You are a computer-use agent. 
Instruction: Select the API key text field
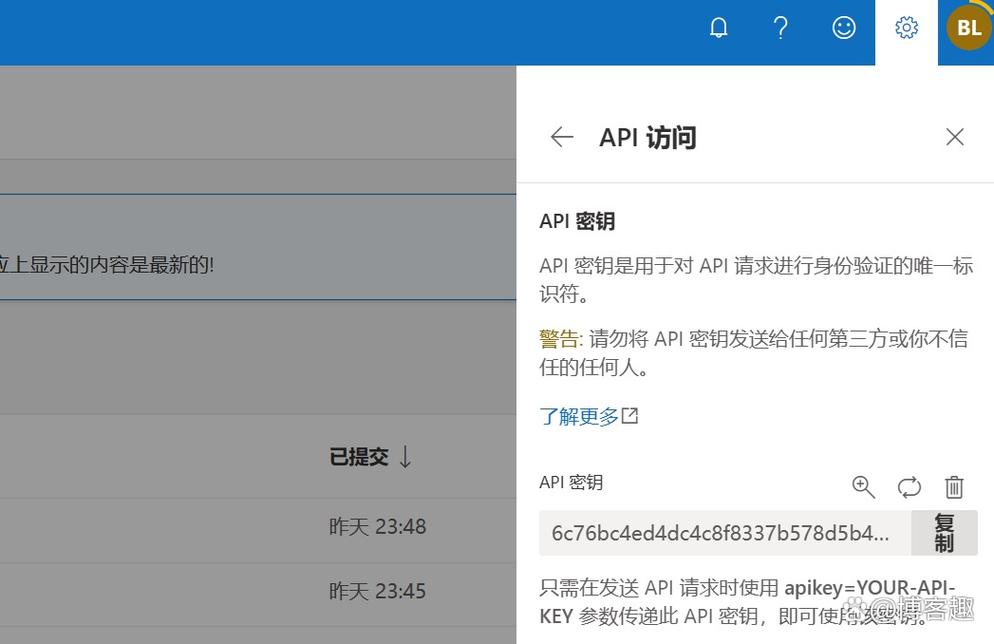pyautogui.click(x=720, y=533)
